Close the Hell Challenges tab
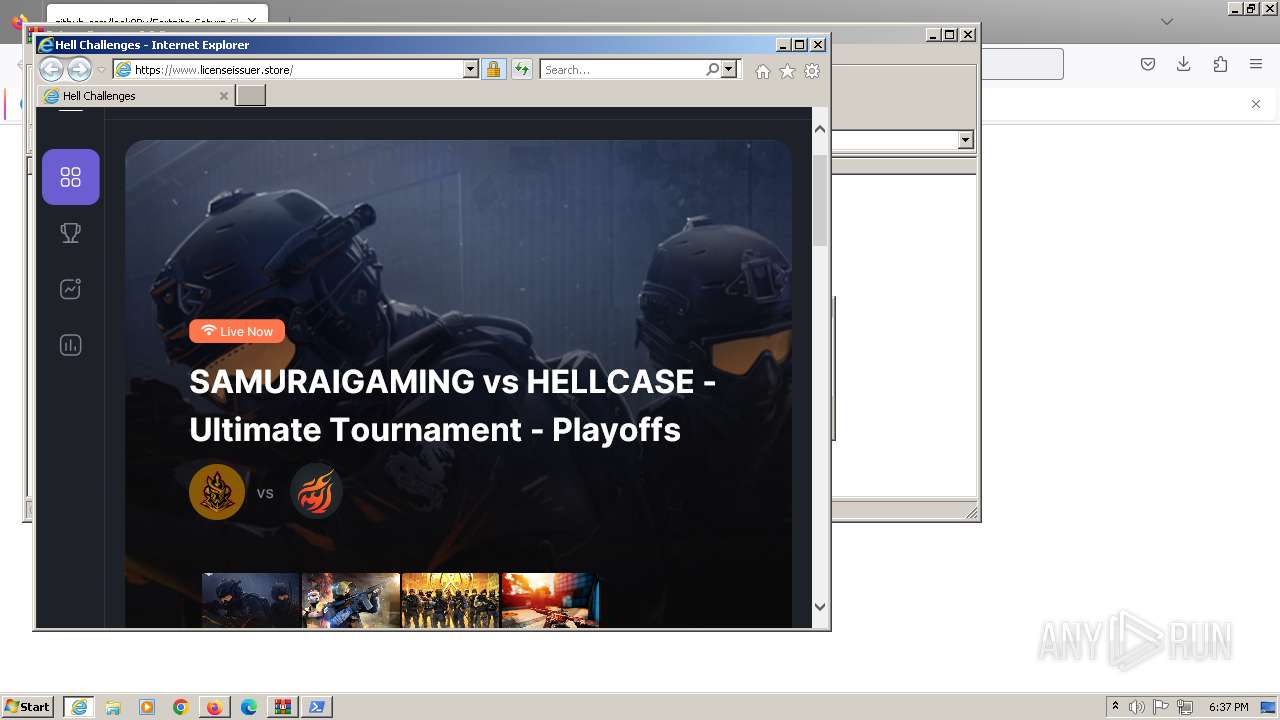This screenshot has height=720, width=1280. 224,96
